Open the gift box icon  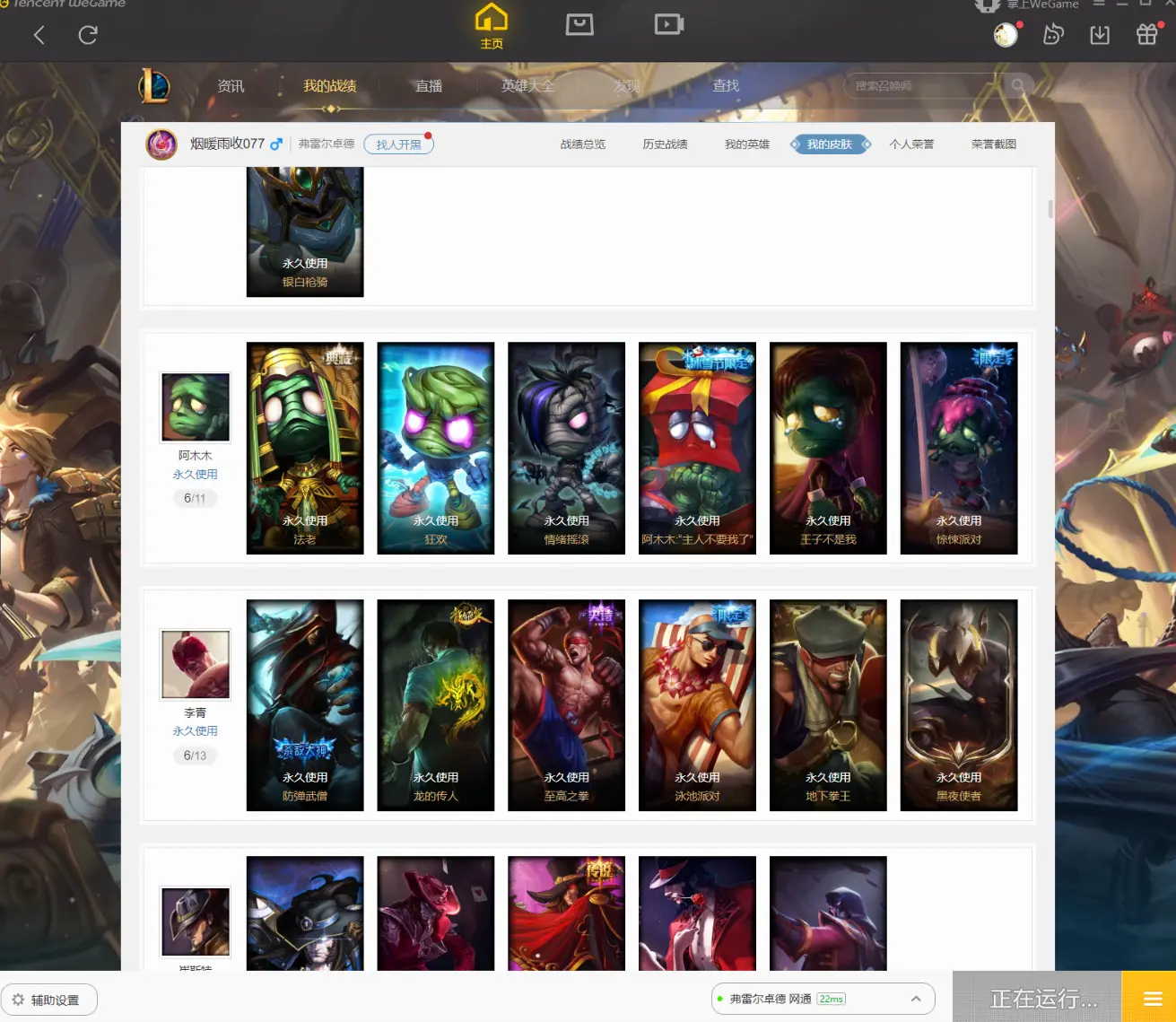point(1146,35)
